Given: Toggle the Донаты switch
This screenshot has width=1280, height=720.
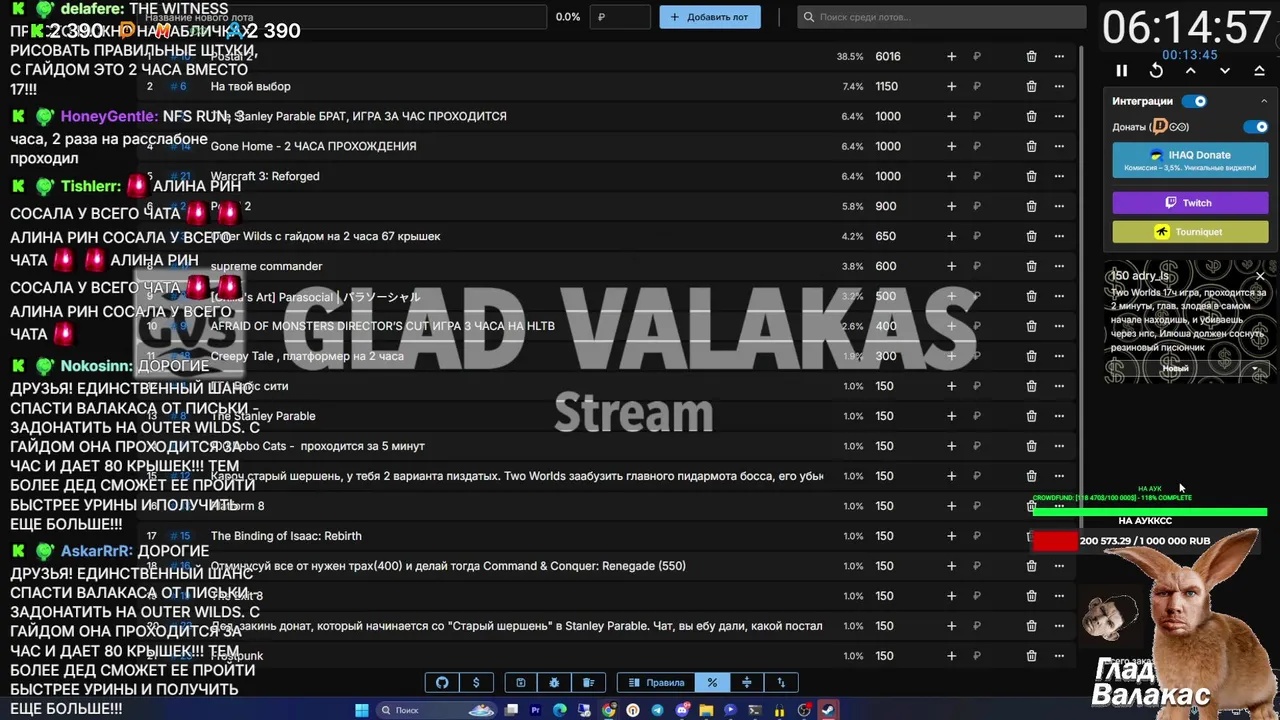Looking at the screenshot, I should coord(1255,127).
